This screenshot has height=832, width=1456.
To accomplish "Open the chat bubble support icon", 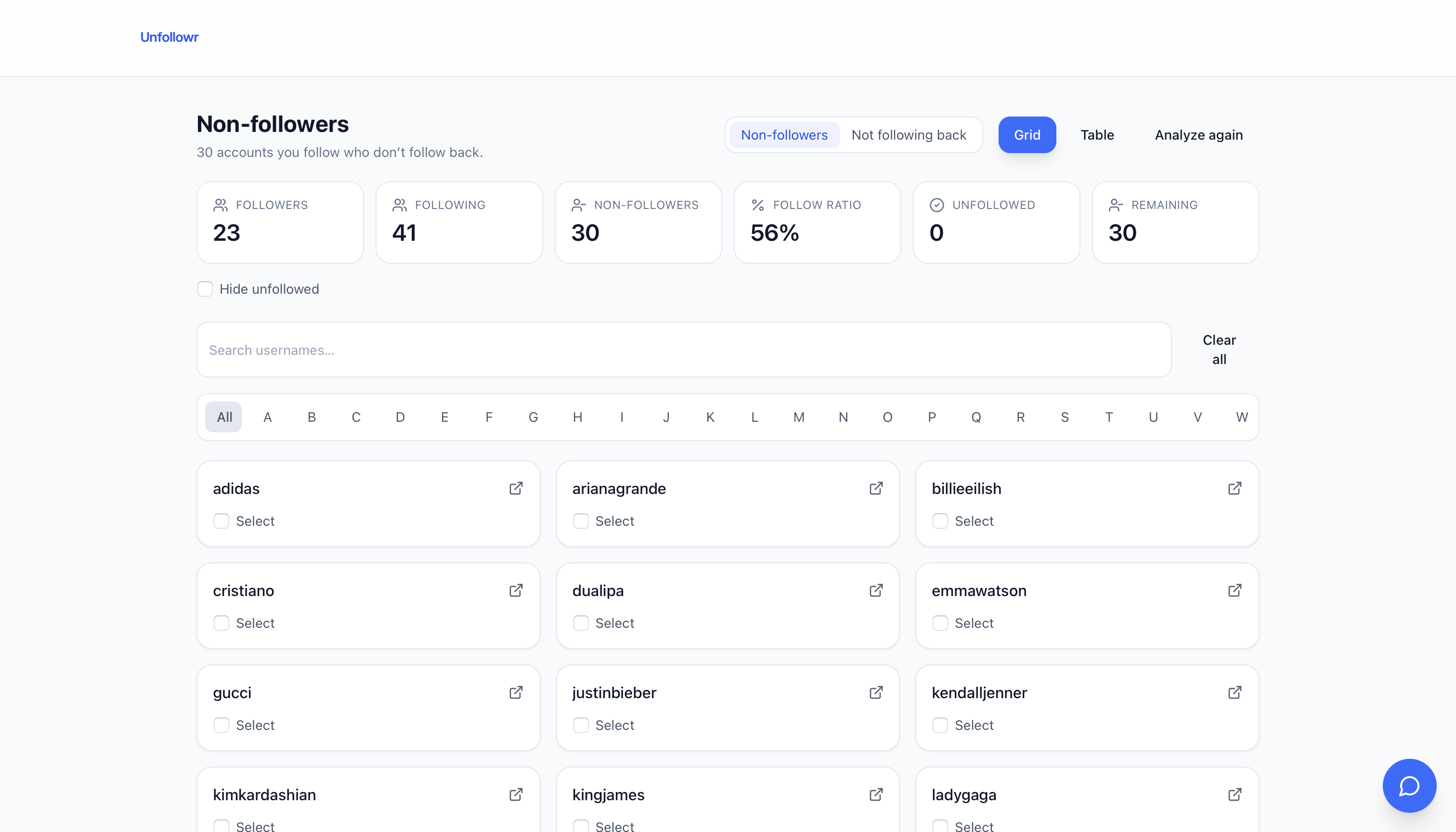I will pyautogui.click(x=1409, y=786).
